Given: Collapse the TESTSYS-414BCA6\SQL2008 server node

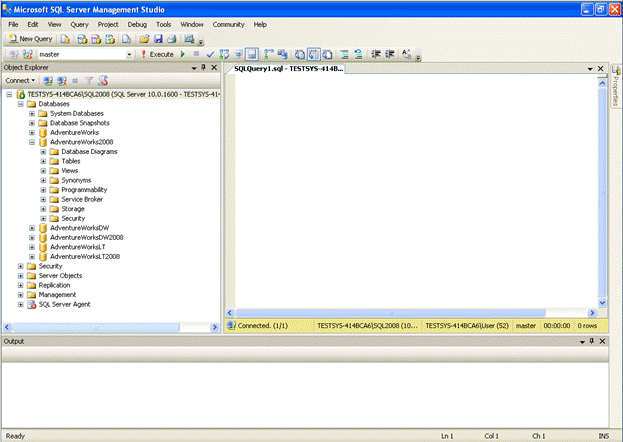Looking at the screenshot, I should (9, 95).
